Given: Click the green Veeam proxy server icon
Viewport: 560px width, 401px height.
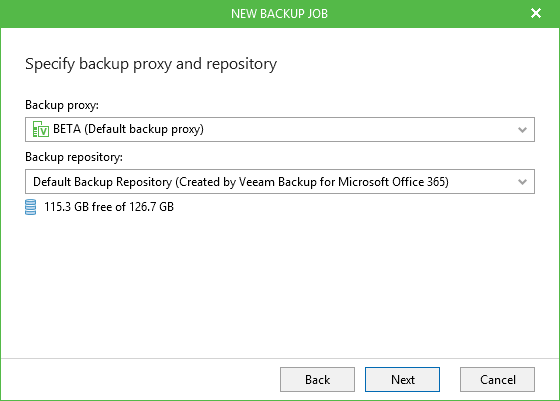Looking at the screenshot, I should [x=41, y=129].
